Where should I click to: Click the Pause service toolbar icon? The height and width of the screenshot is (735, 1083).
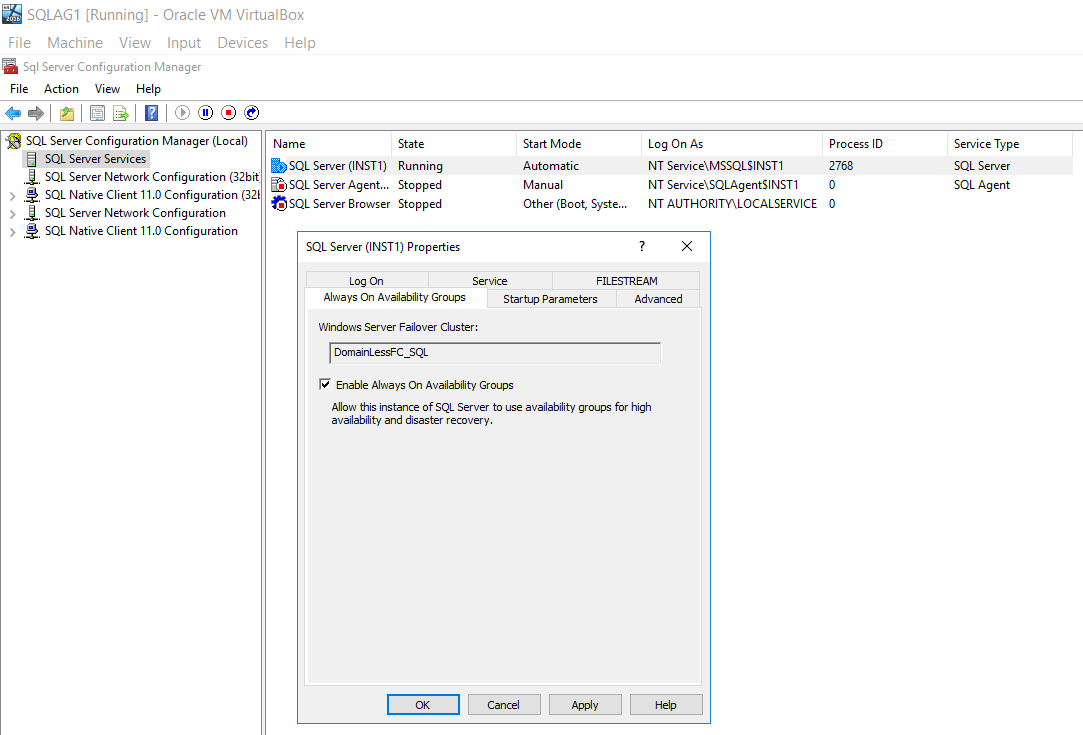click(205, 112)
